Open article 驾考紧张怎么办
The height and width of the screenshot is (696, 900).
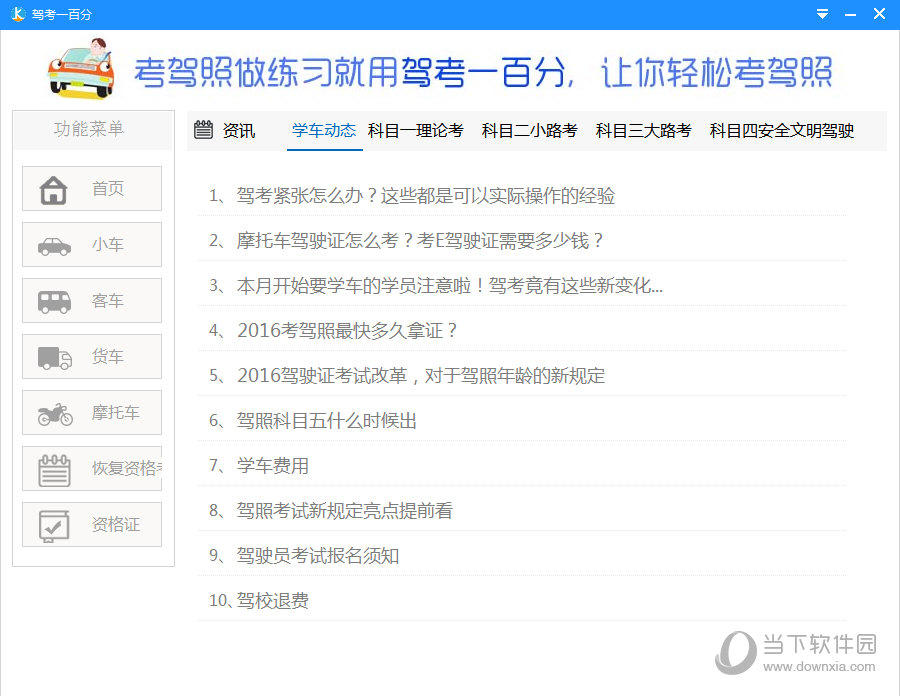[425, 196]
